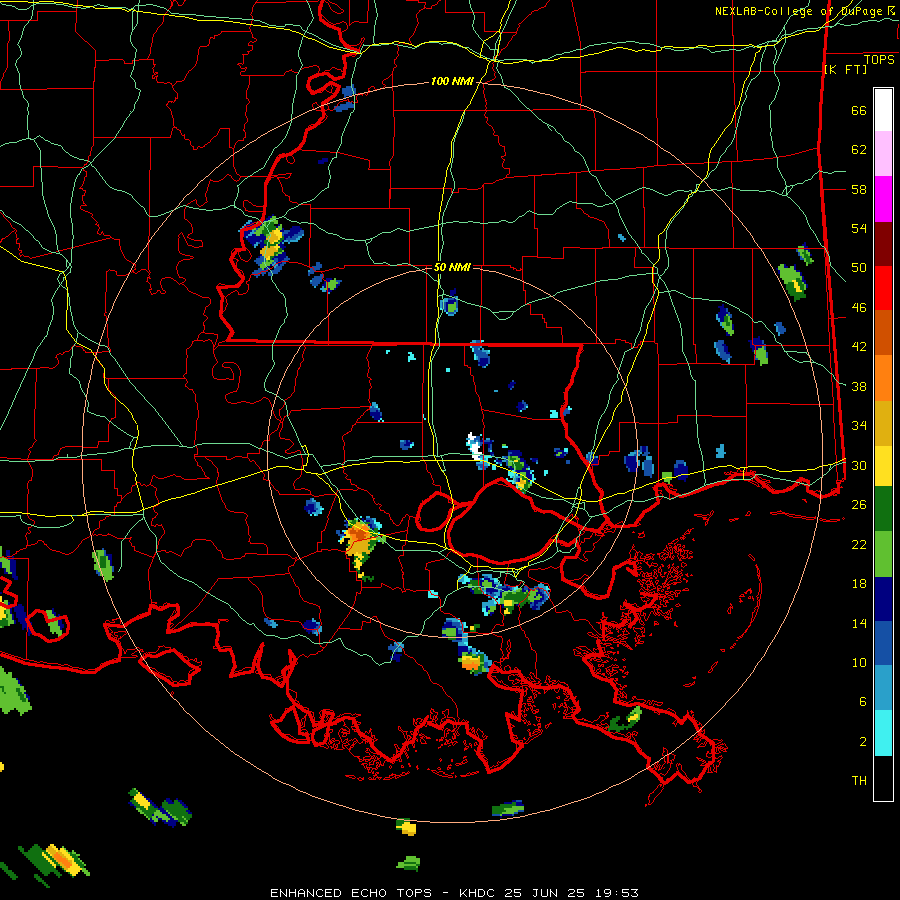Click the legend value 26
This screenshot has height=900, width=900.
coord(859,505)
